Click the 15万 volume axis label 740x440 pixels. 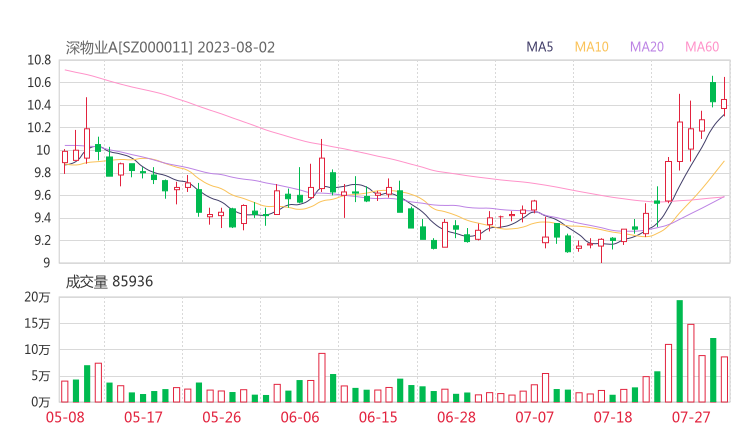(37, 323)
